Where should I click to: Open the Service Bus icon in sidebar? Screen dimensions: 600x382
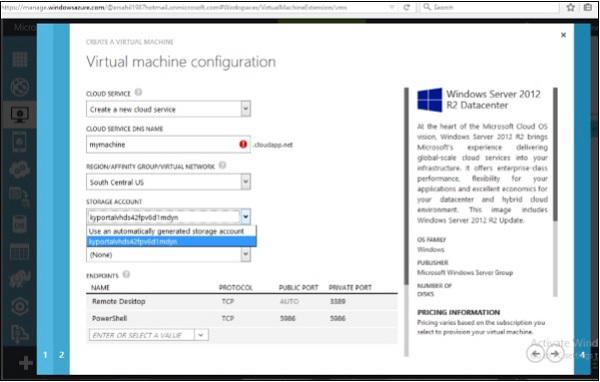(20, 334)
